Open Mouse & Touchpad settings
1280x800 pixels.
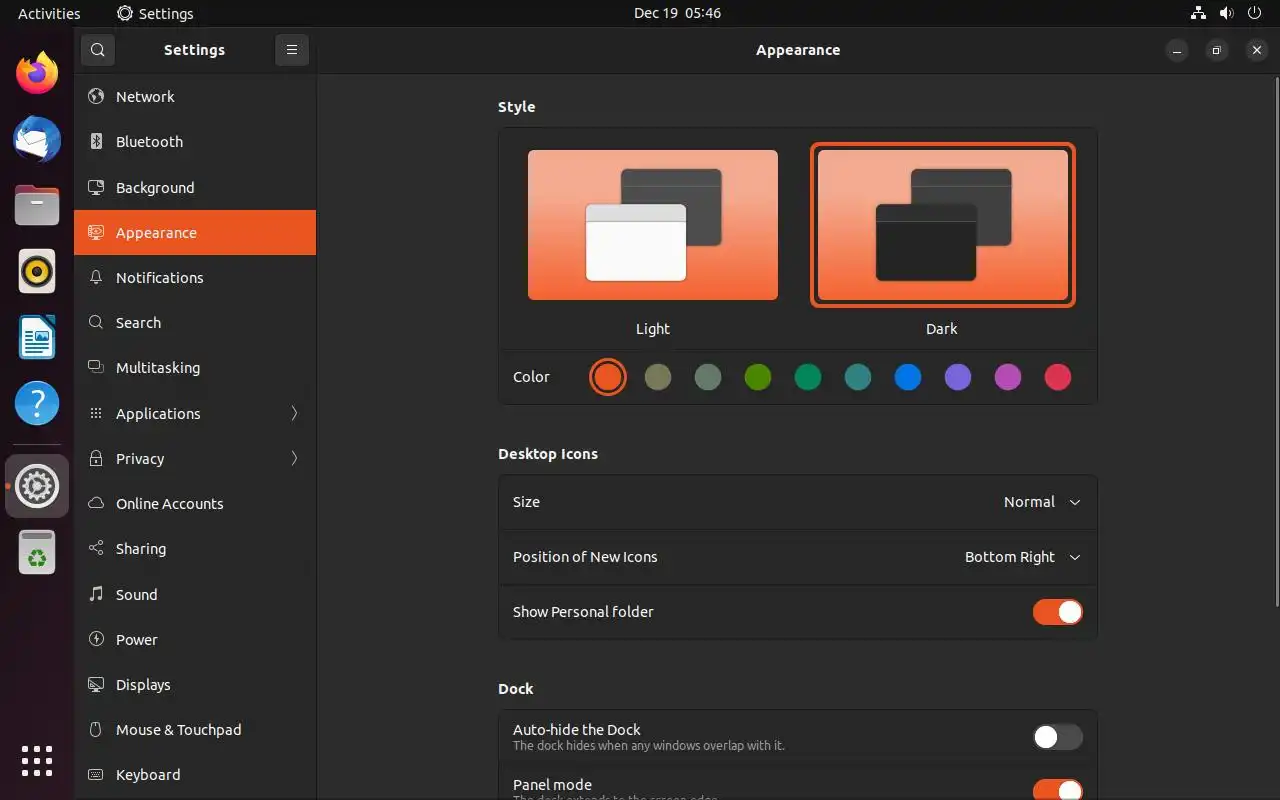click(x=195, y=729)
